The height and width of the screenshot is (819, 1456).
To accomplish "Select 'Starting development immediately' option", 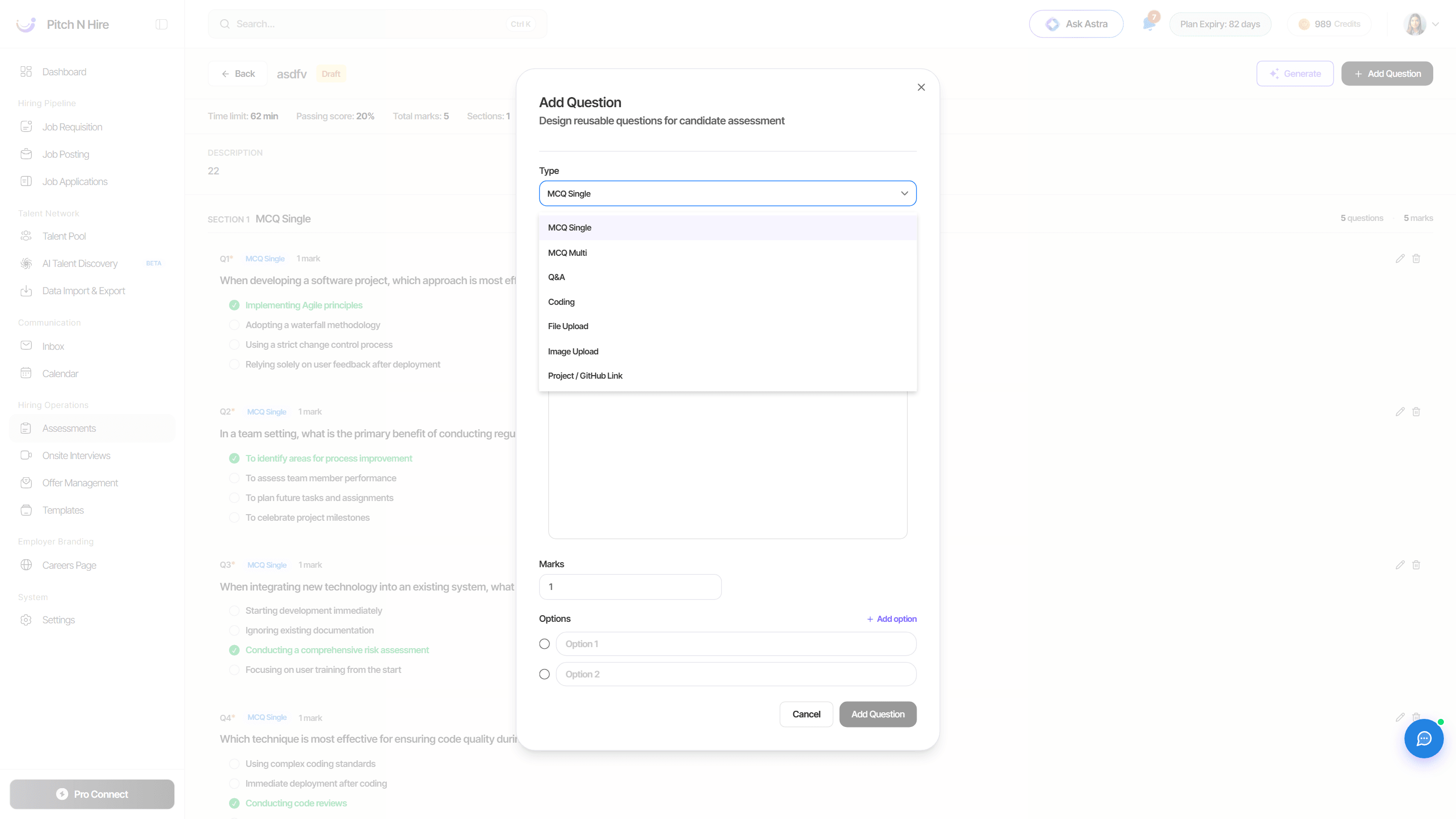I will (x=234, y=611).
